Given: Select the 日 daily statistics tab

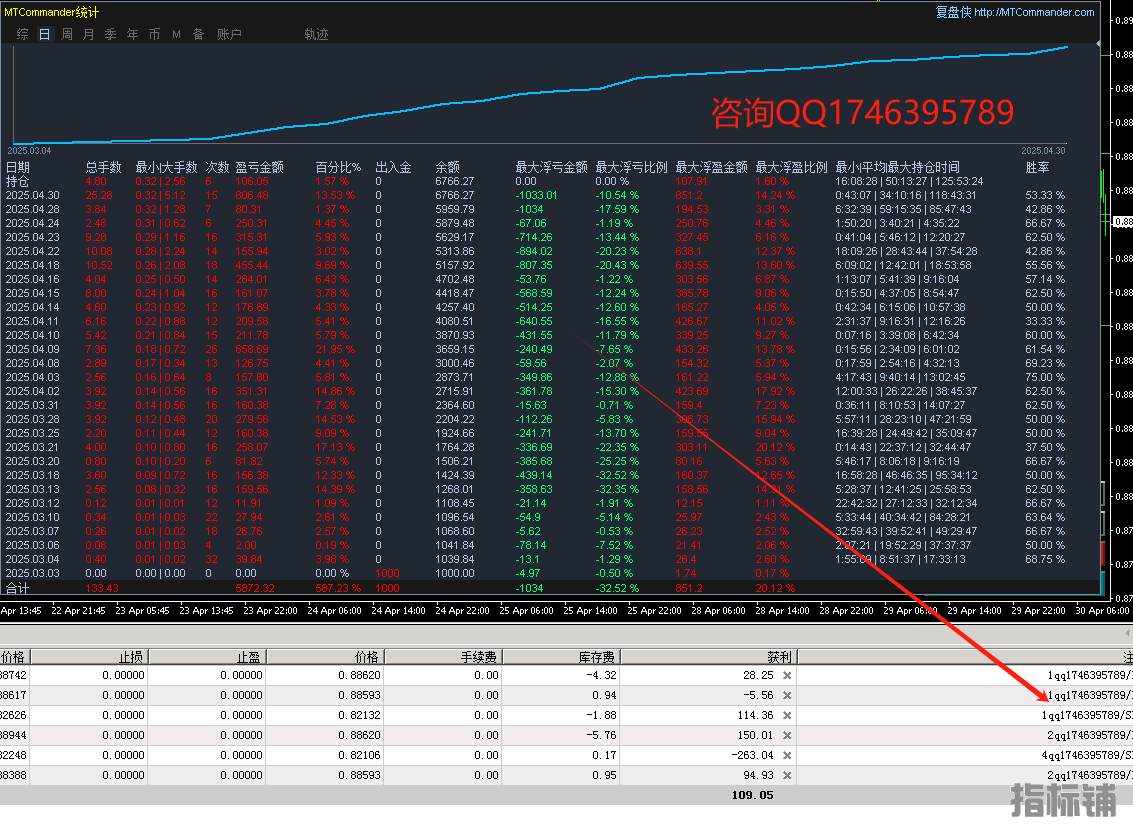Looking at the screenshot, I should [x=44, y=34].
